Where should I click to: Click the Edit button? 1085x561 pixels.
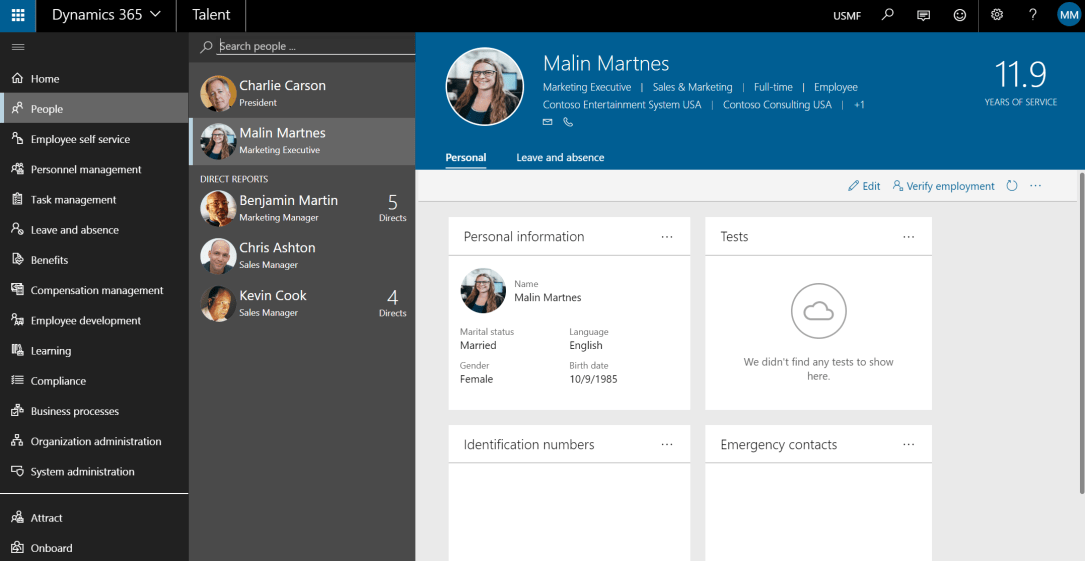tap(864, 186)
